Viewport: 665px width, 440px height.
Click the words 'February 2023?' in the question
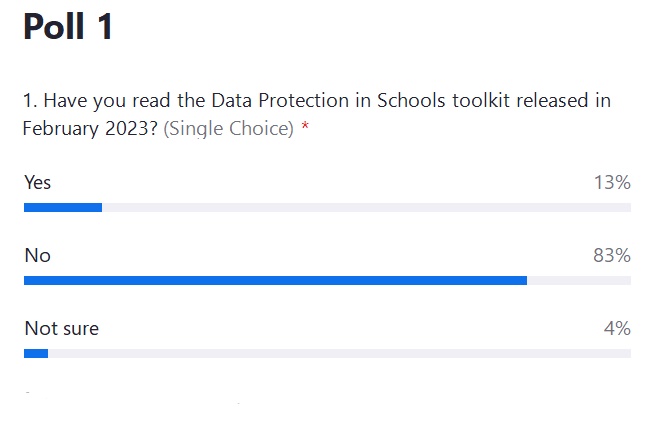coord(90,129)
